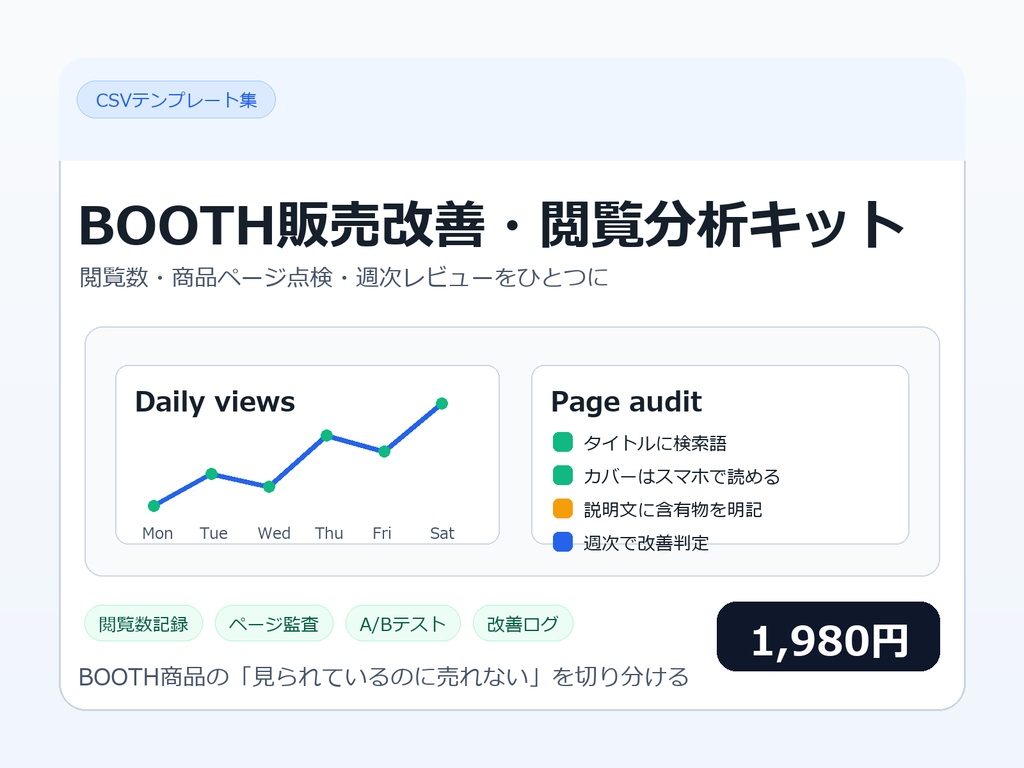Click the green swatch beside タイトルに検索語
1024x768 pixels.
562,442
